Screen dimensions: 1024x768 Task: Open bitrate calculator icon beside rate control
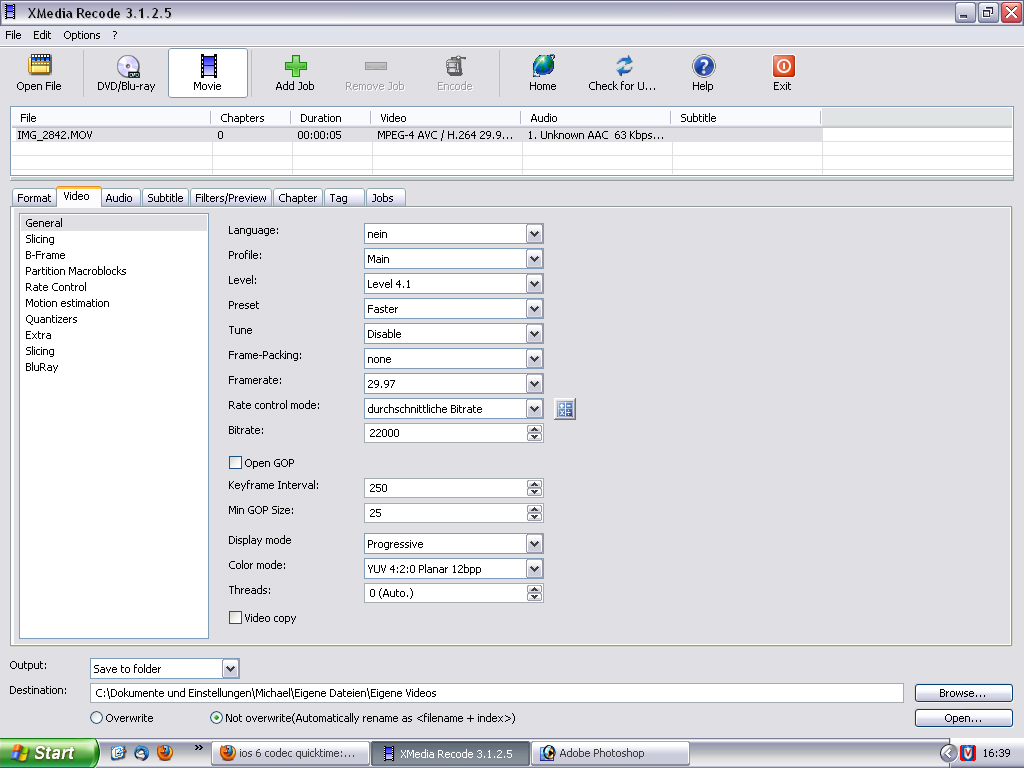pos(565,409)
